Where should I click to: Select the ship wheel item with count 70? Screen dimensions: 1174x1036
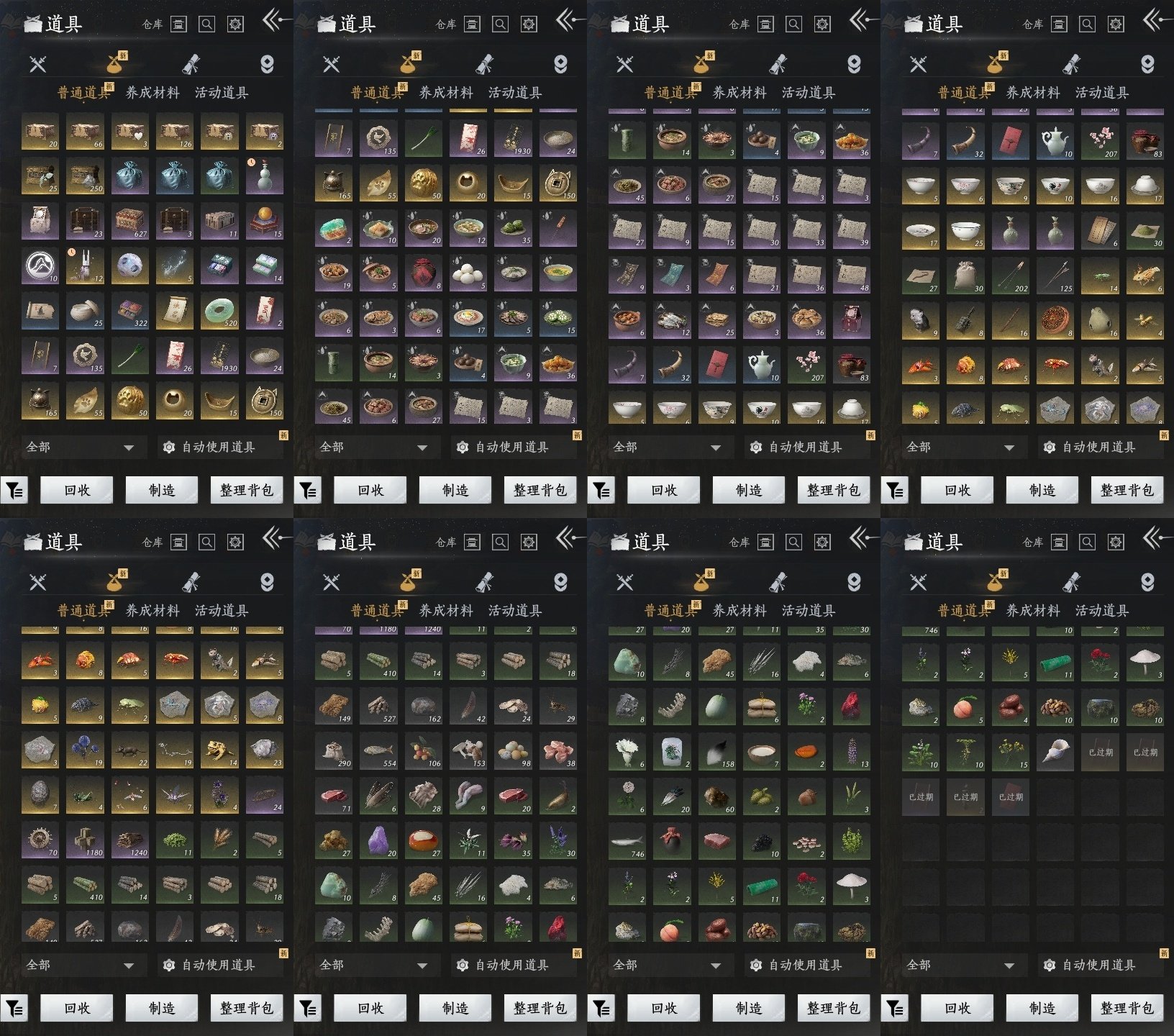point(40,839)
